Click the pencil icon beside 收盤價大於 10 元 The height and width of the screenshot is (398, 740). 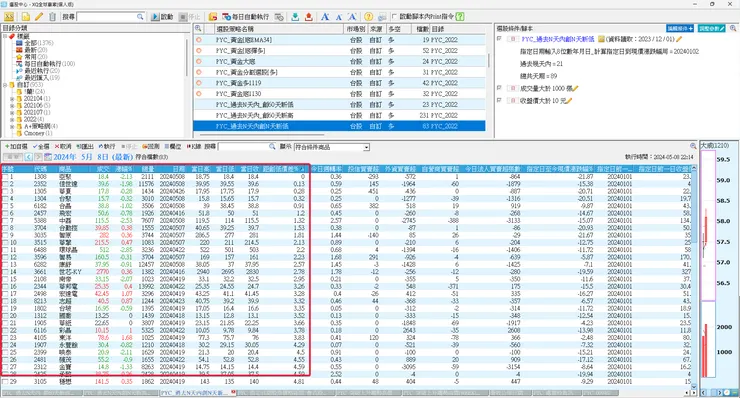click(569, 101)
